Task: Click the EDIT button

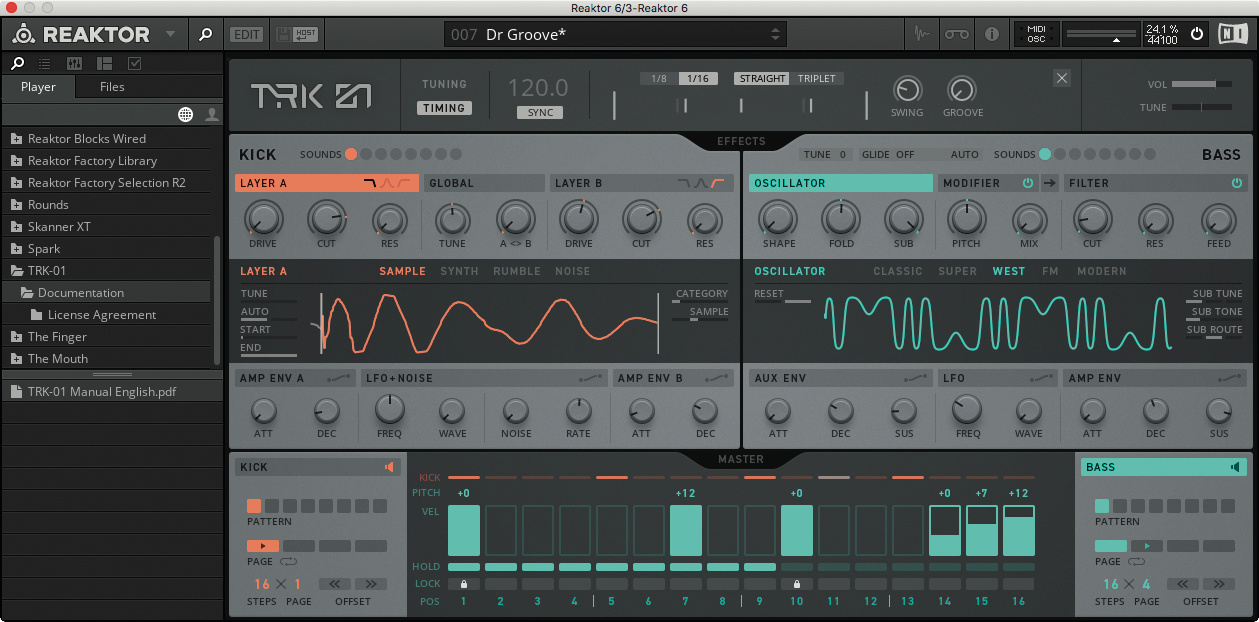Action: 246,34
